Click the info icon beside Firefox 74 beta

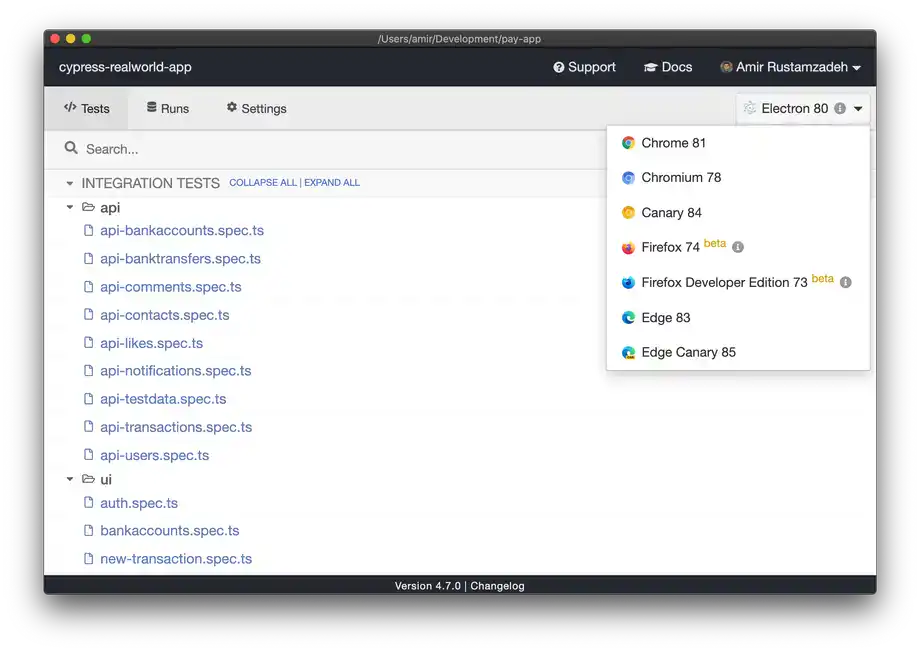738,247
